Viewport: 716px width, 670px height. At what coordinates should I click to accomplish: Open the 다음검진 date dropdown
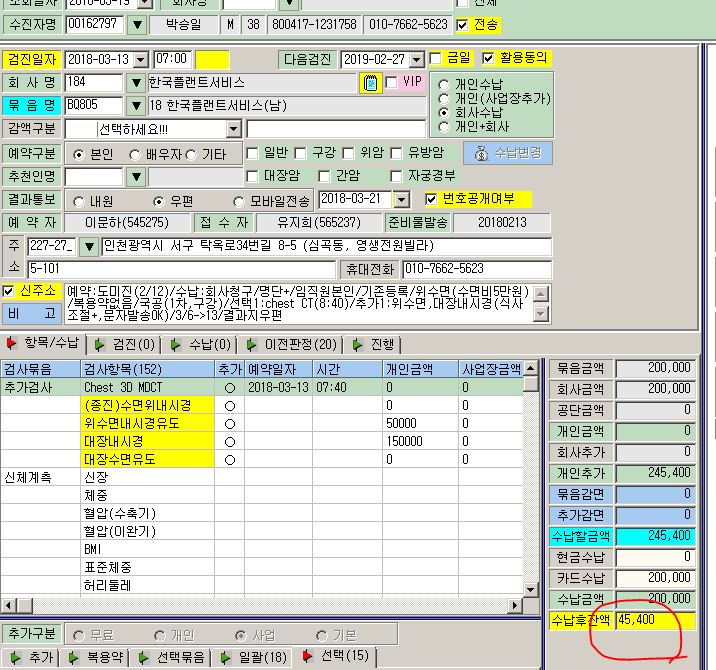coord(416,59)
